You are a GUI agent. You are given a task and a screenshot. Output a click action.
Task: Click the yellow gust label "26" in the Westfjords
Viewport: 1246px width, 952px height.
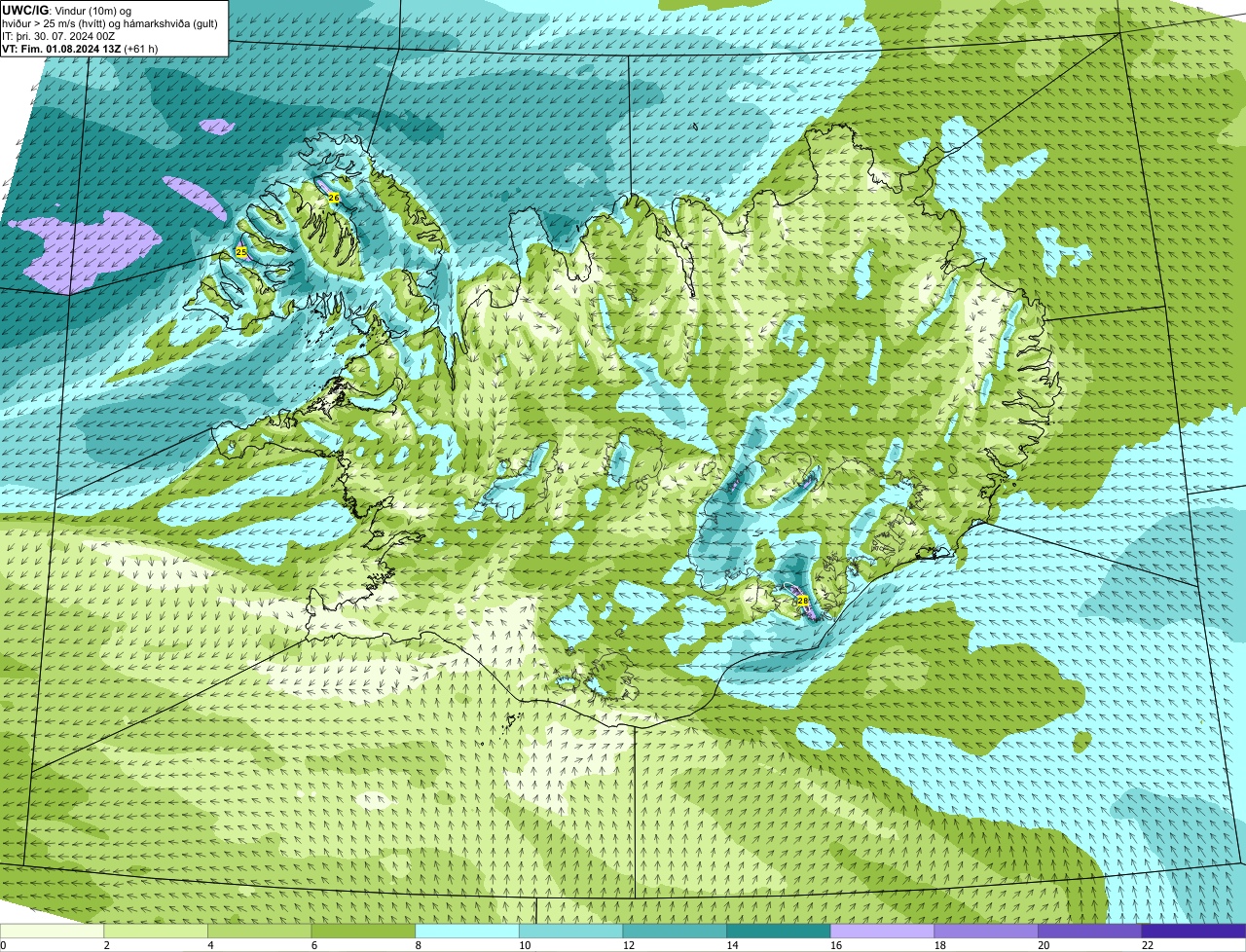click(334, 198)
